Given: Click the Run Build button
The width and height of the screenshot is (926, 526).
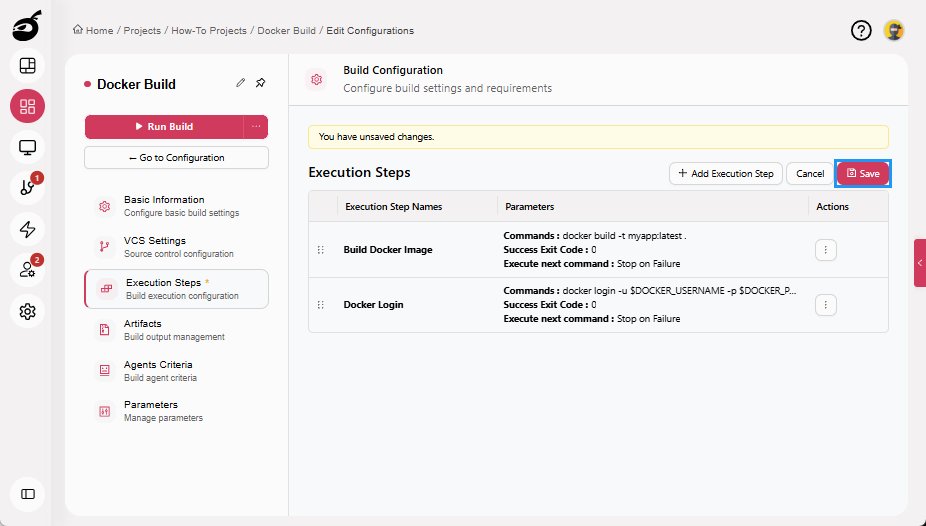Looking at the screenshot, I should 164,126.
